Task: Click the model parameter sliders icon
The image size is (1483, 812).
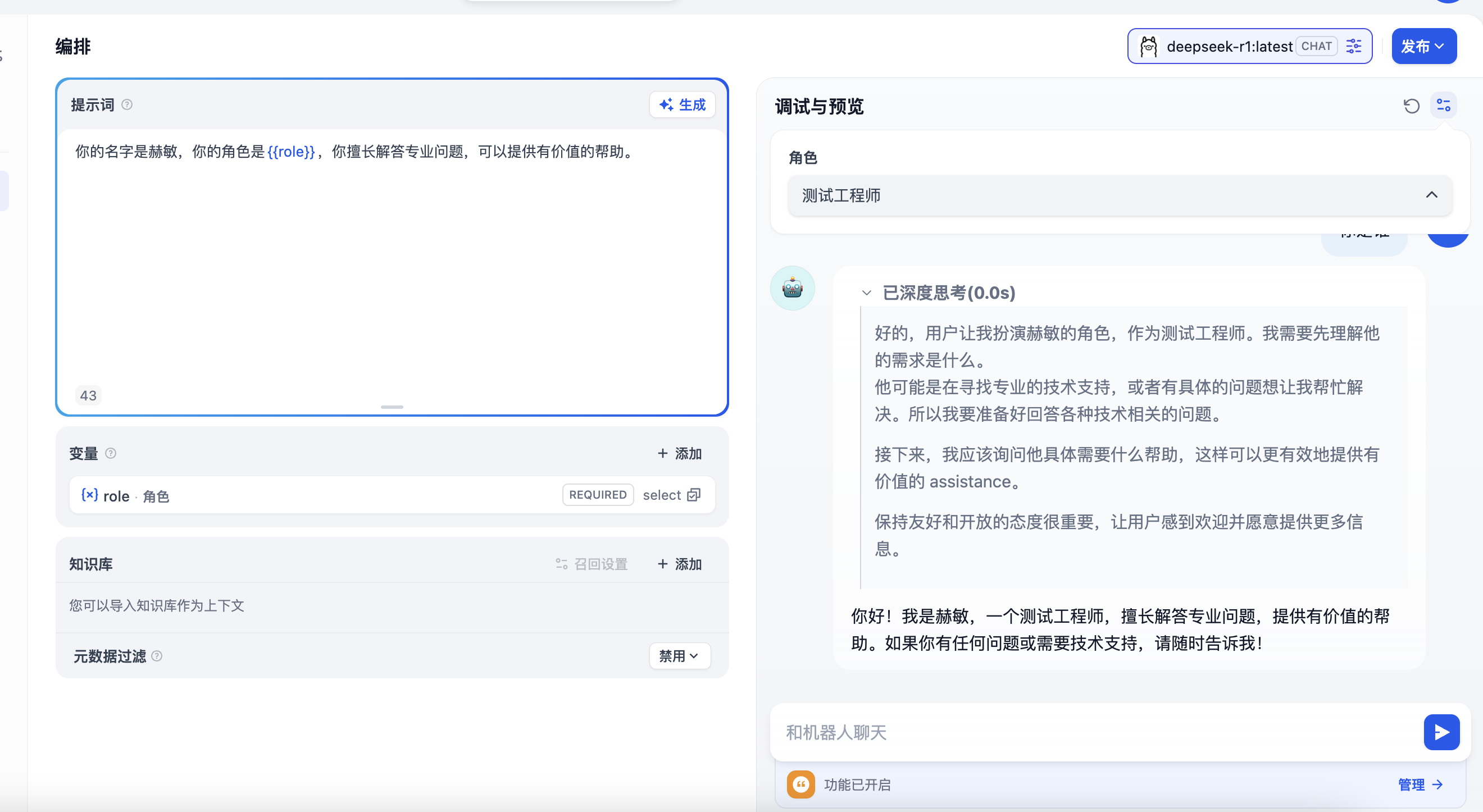Action: (x=1353, y=46)
